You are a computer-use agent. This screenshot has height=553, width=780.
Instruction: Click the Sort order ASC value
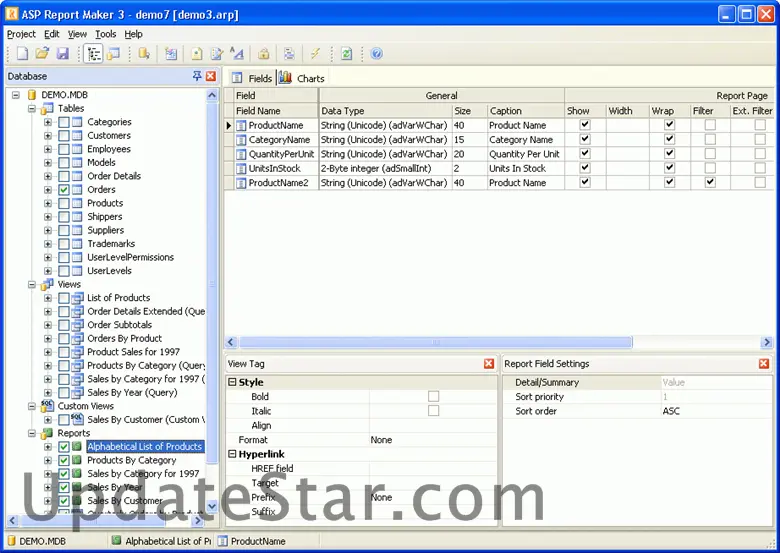click(x=716, y=411)
